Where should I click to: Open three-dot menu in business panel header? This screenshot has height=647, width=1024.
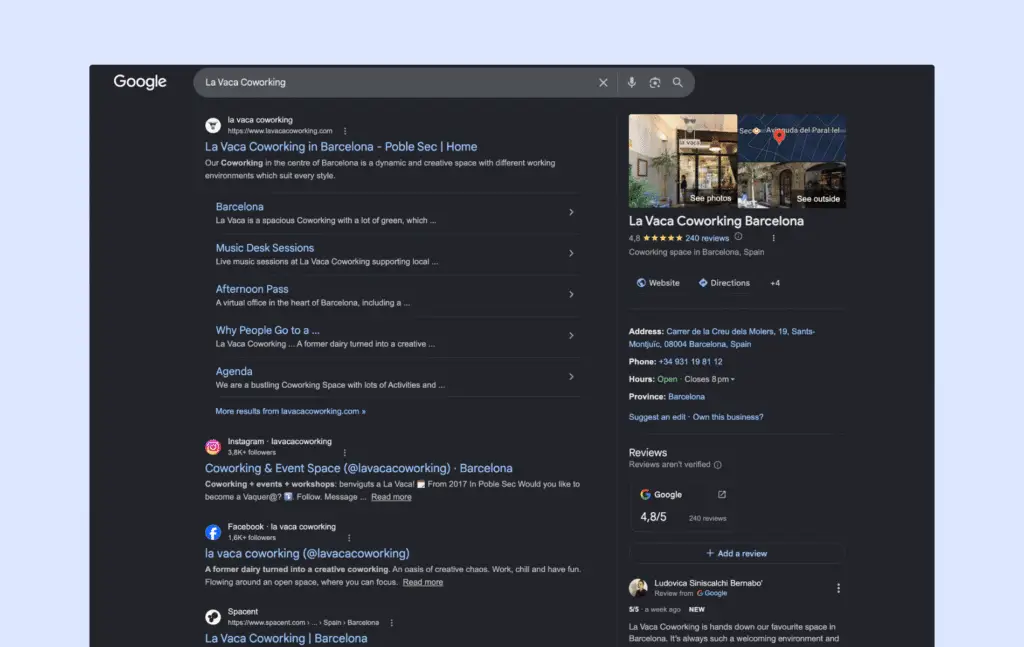point(773,238)
